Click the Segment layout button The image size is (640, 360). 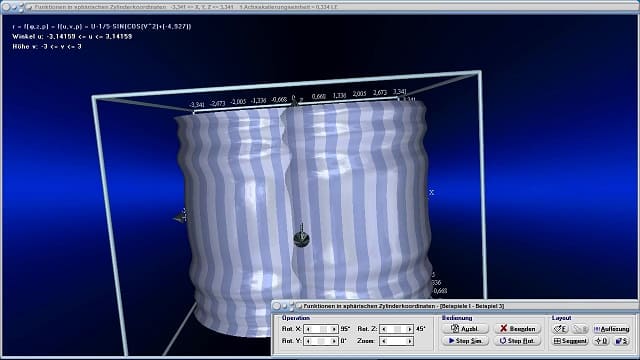(570, 341)
